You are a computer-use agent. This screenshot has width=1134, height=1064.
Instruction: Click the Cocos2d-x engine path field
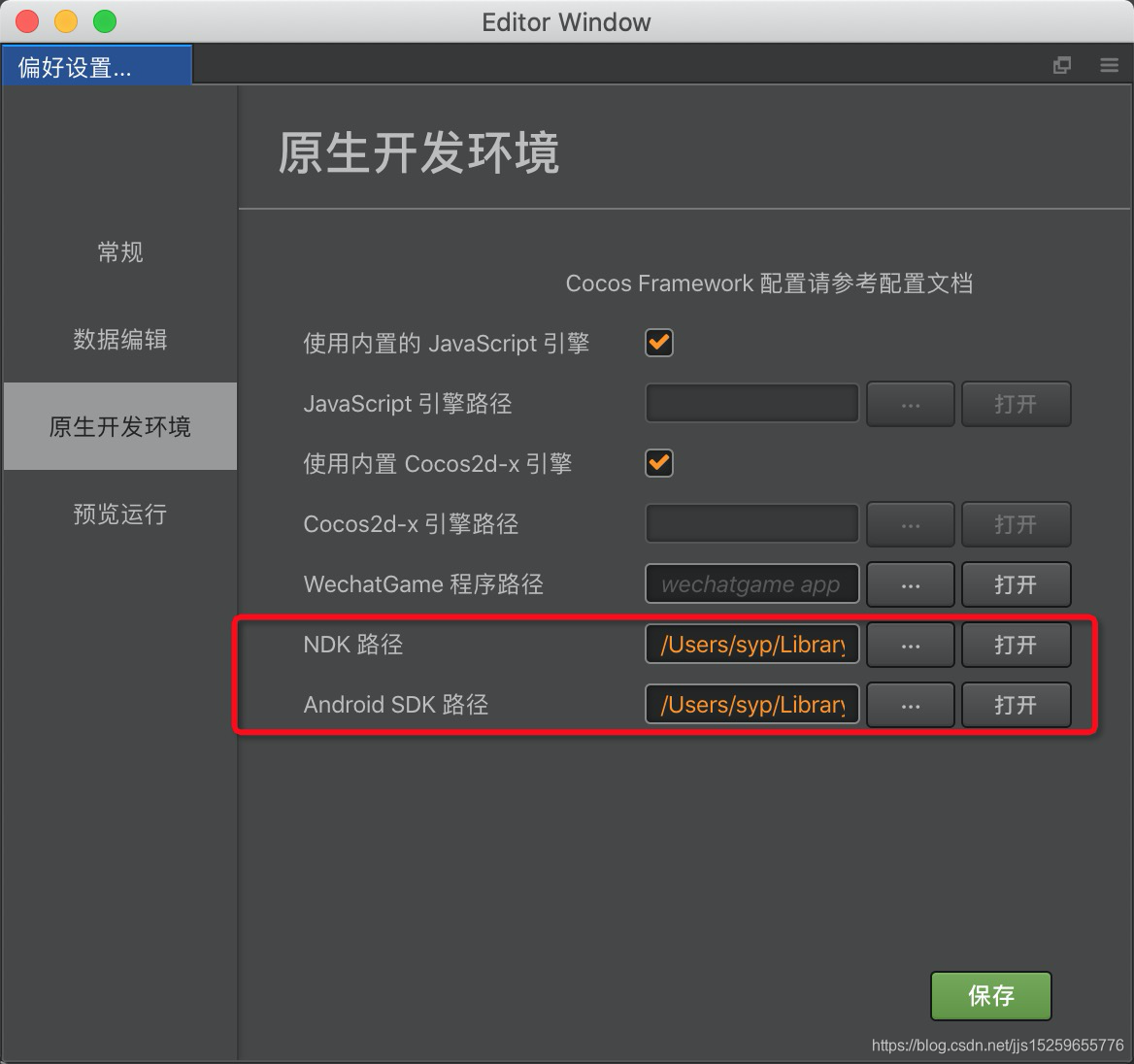(x=752, y=523)
